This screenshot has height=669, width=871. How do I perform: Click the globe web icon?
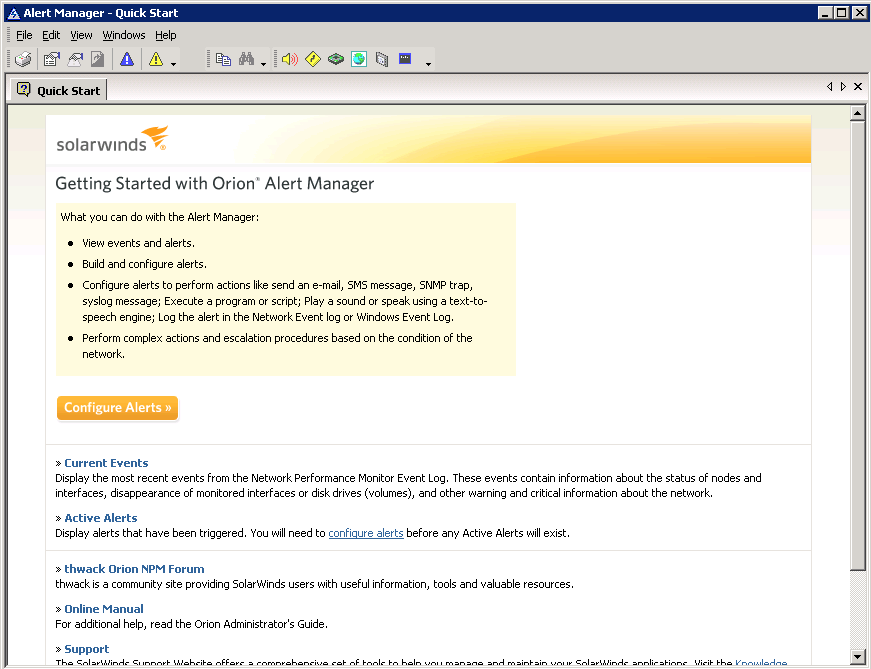pyautogui.click(x=359, y=59)
